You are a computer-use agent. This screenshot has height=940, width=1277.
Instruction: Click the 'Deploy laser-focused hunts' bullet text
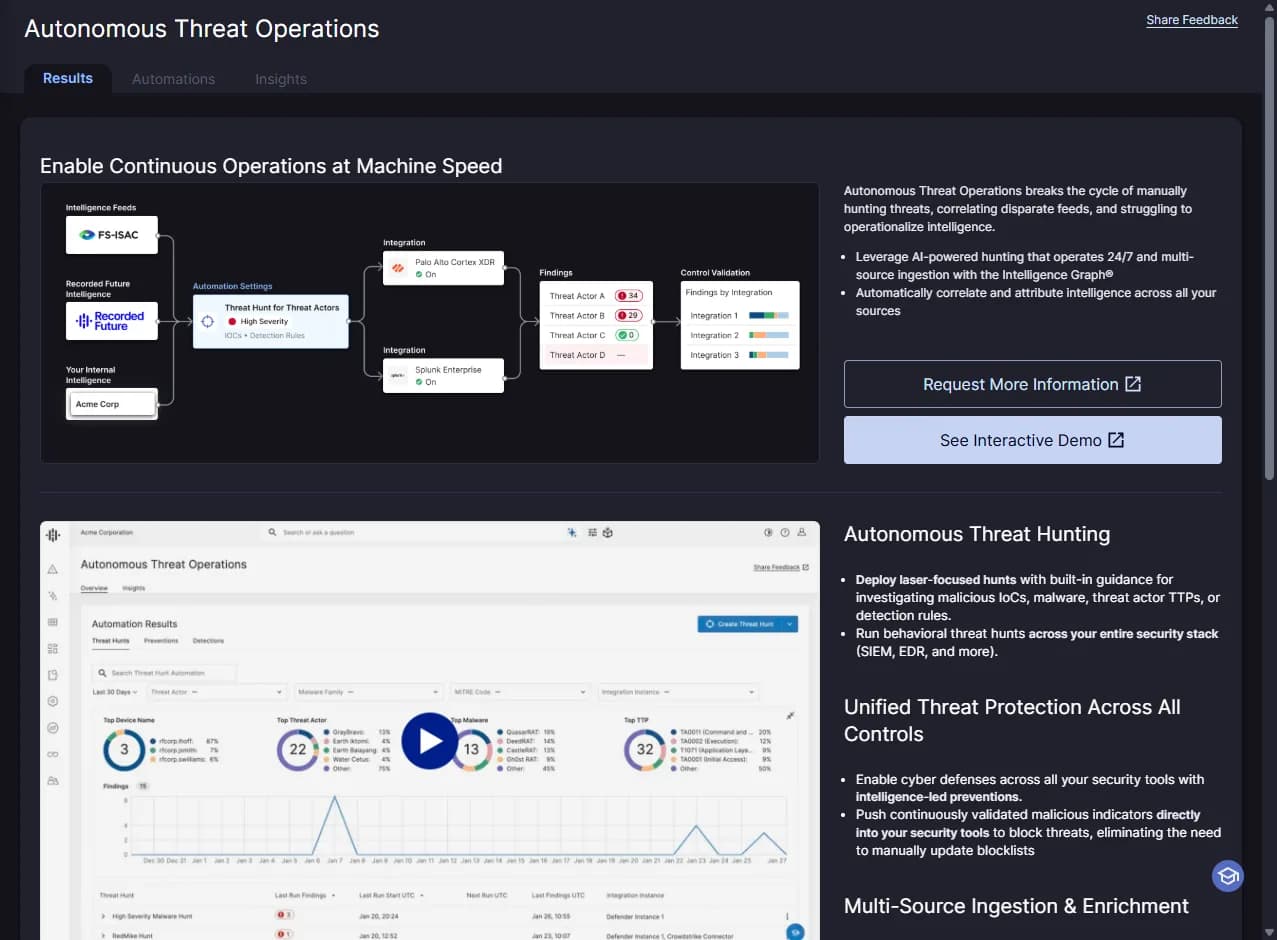click(1037, 597)
